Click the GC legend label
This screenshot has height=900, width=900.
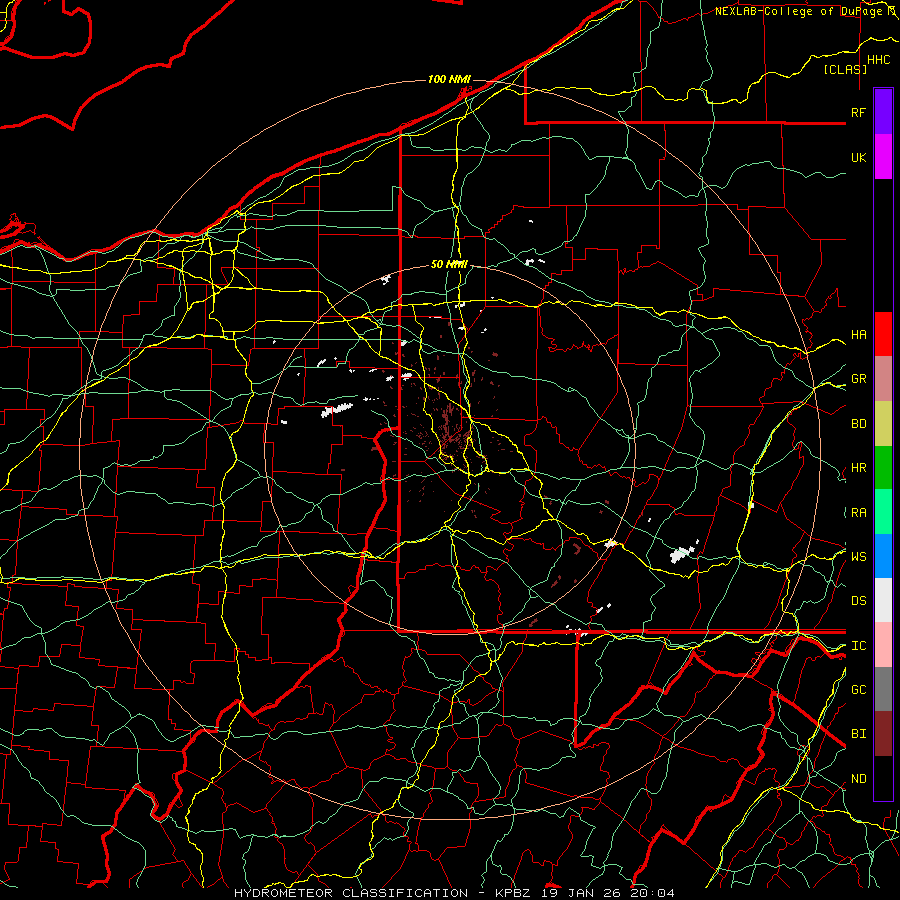[859, 689]
